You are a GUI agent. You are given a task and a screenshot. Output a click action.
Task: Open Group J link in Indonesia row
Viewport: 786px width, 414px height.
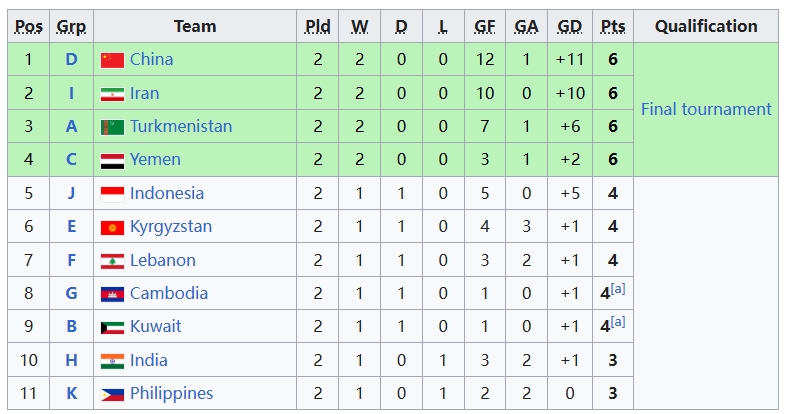pyautogui.click(x=71, y=193)
